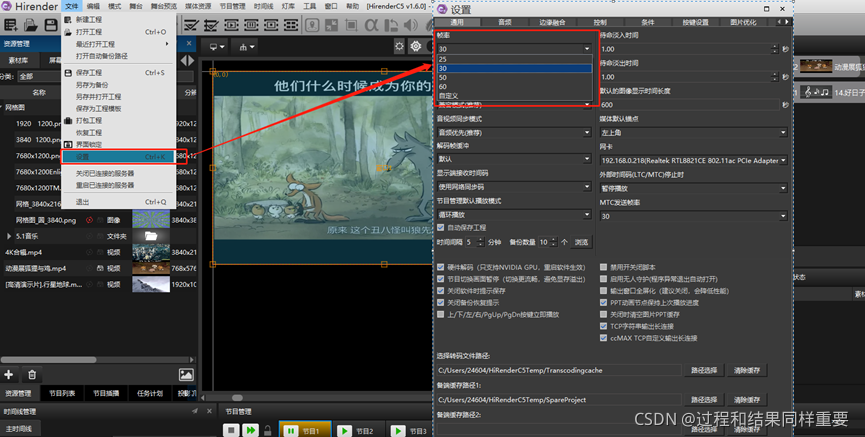Open the 音视频同步模式 dropdown

514,132
